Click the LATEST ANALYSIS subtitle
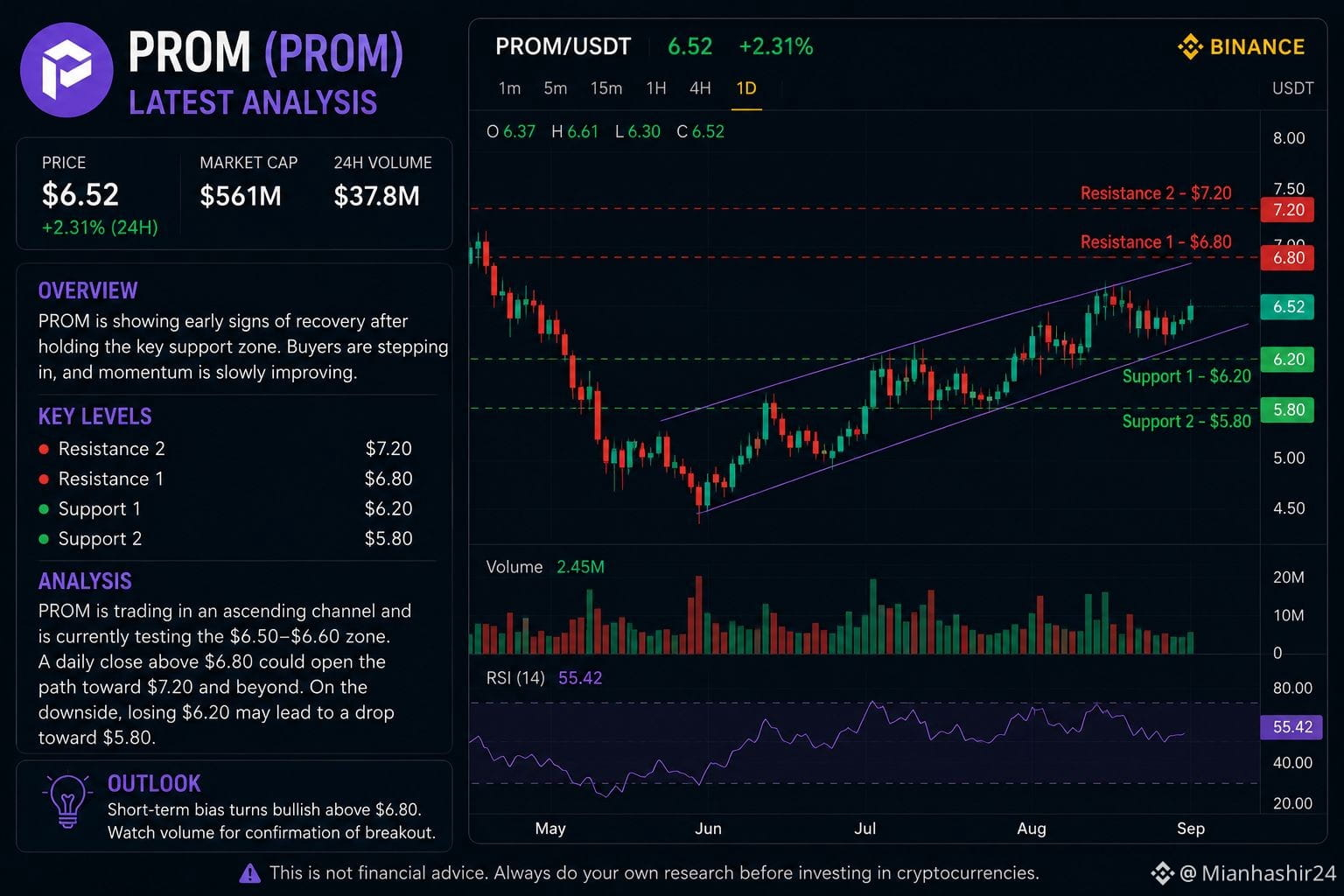Image resolution: width=1344 pixels, height=896 pixels. (253, 103)
